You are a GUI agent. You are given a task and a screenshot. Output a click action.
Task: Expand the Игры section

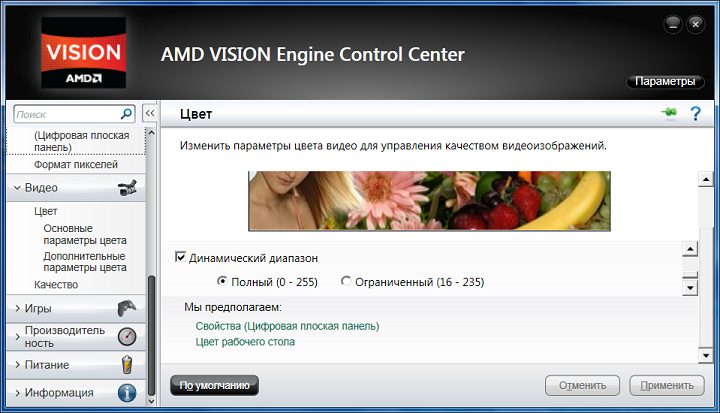pos(18,308)
